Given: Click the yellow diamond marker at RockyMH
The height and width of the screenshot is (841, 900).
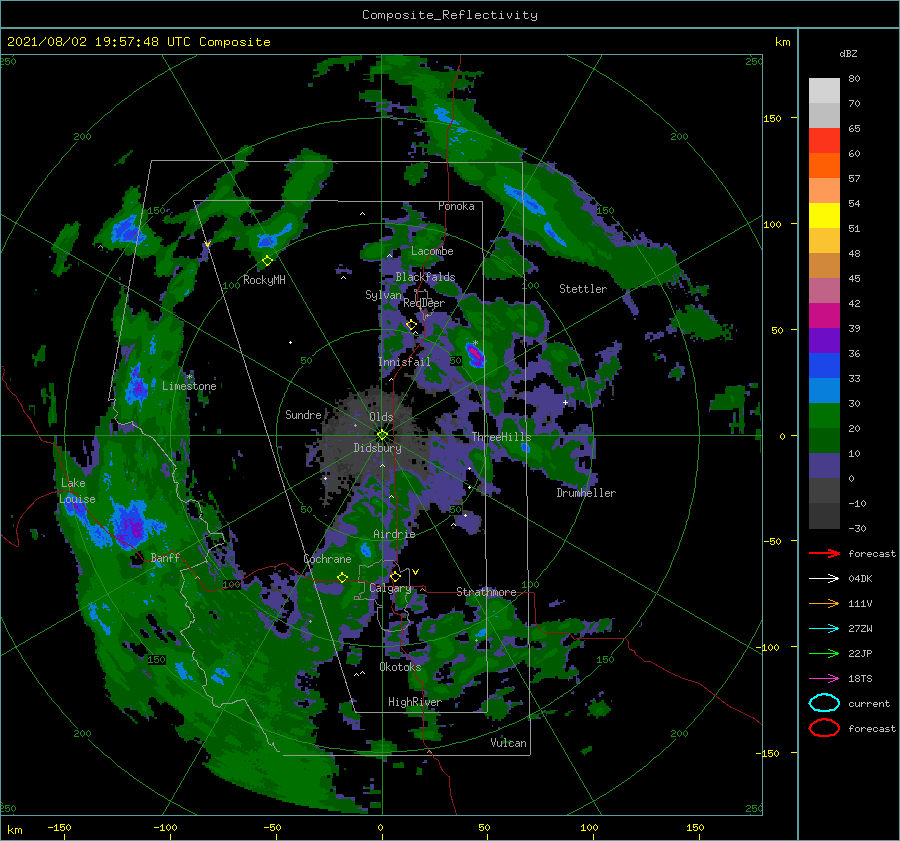Looking at the screenshot, I should pyautogui.click(x=267, y=261).
